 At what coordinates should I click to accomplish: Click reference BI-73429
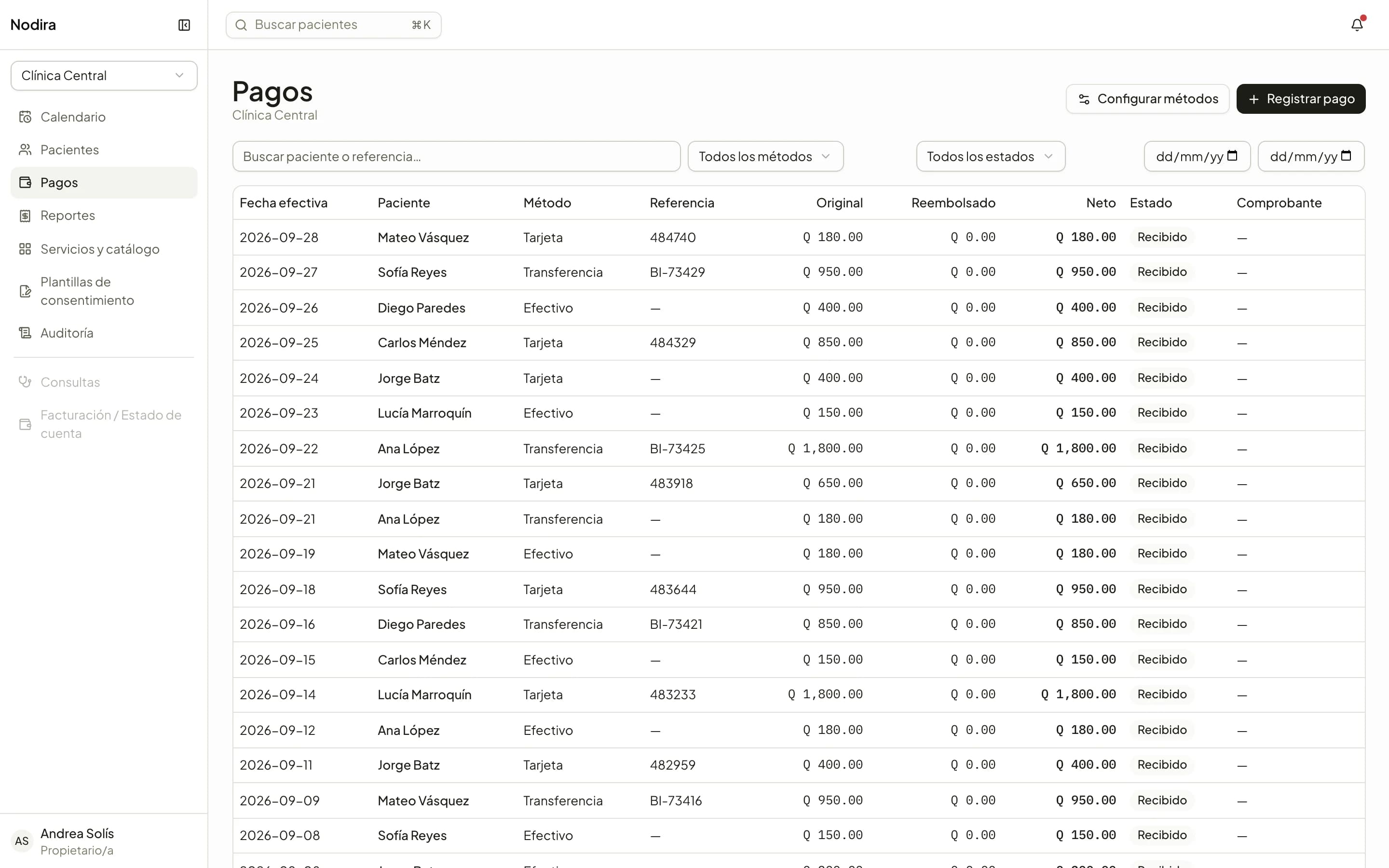(x=677, y=272)
